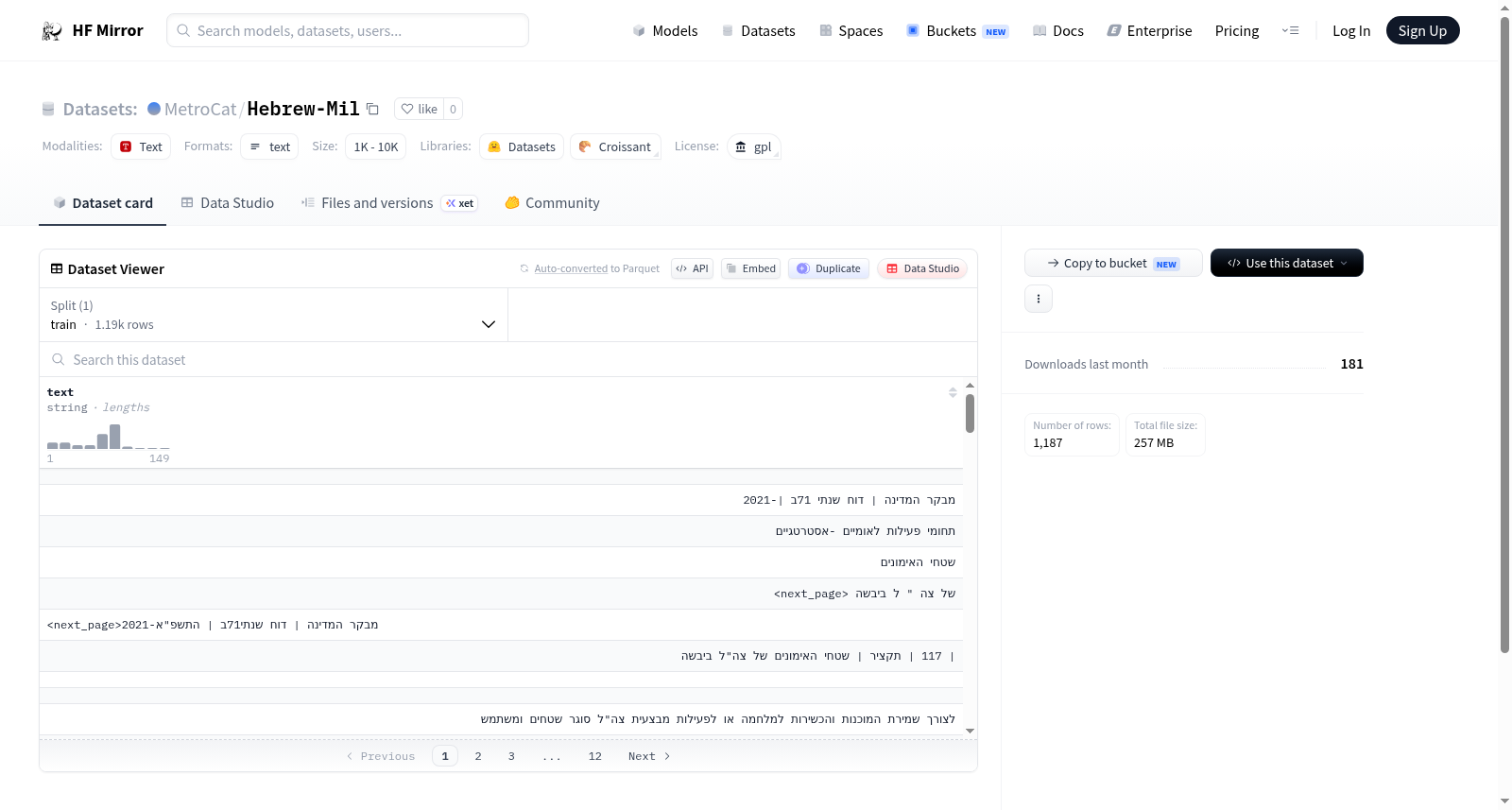Click the search magnifier icon in top bar

click(x=183, y=30)
